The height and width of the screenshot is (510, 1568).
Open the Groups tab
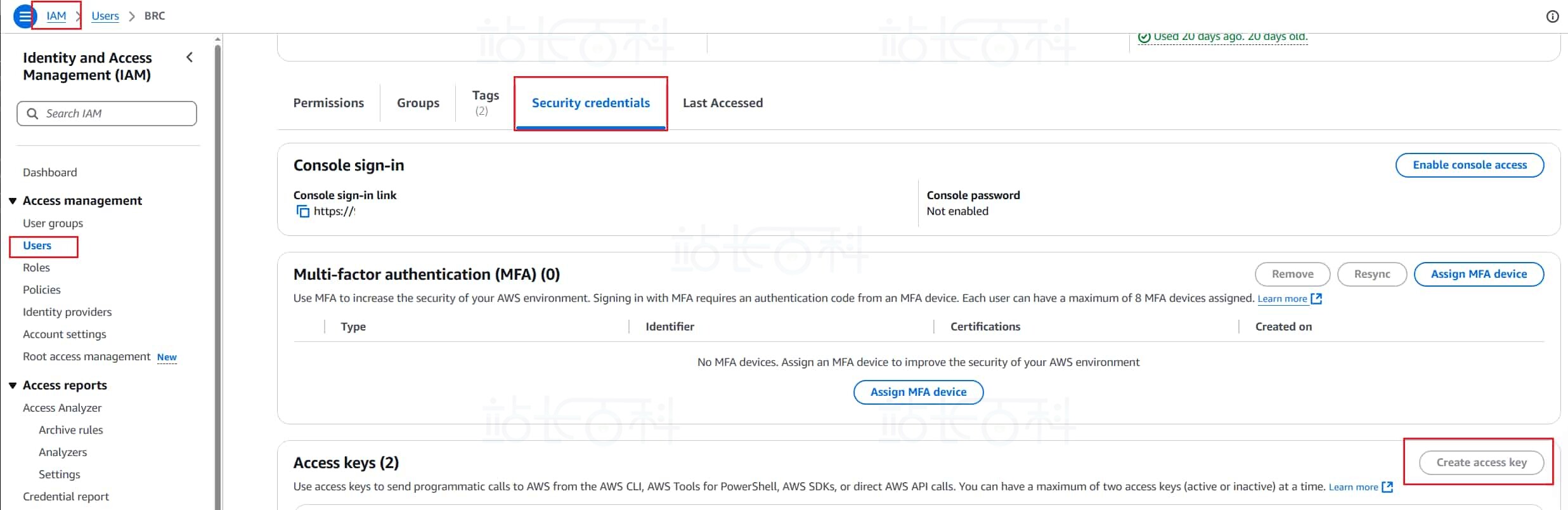coord(418,103)
